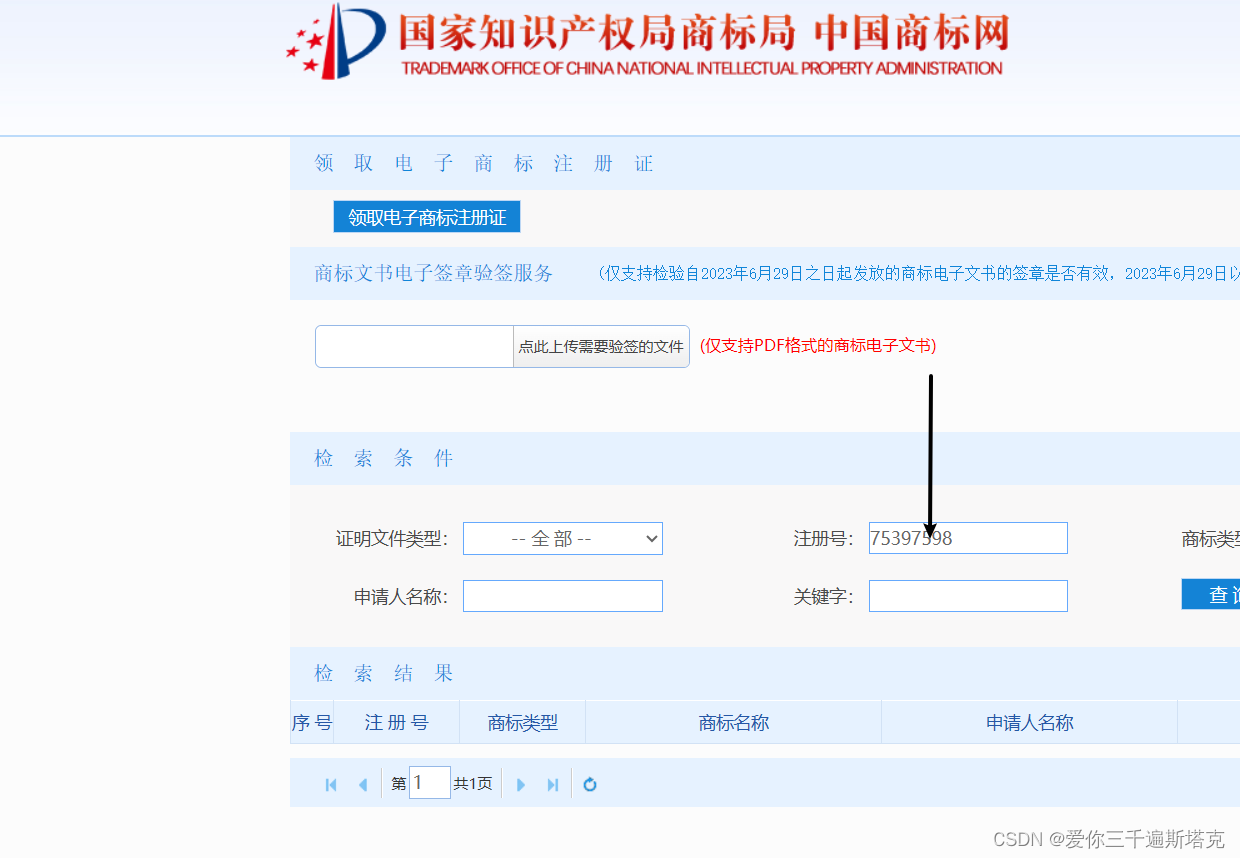Screen dimensions: 1240x858
Task: Click the 申请人名称 input field
Action: click(x=563, y=596)
